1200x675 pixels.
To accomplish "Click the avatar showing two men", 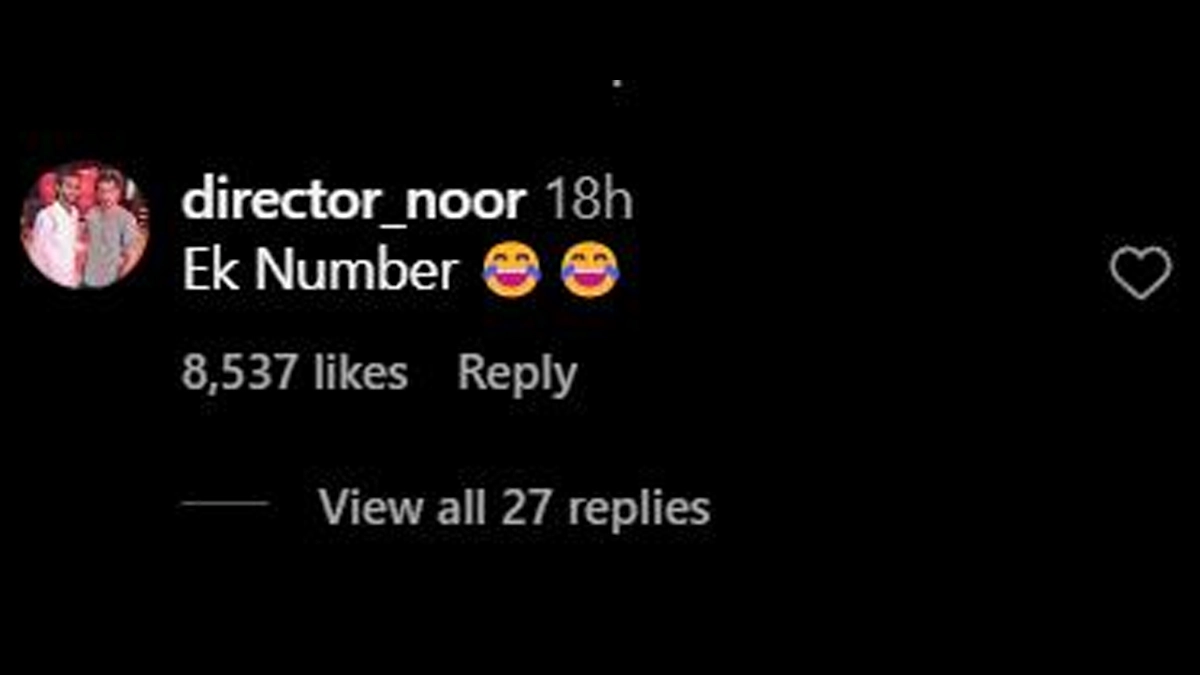I will point(85,225).
